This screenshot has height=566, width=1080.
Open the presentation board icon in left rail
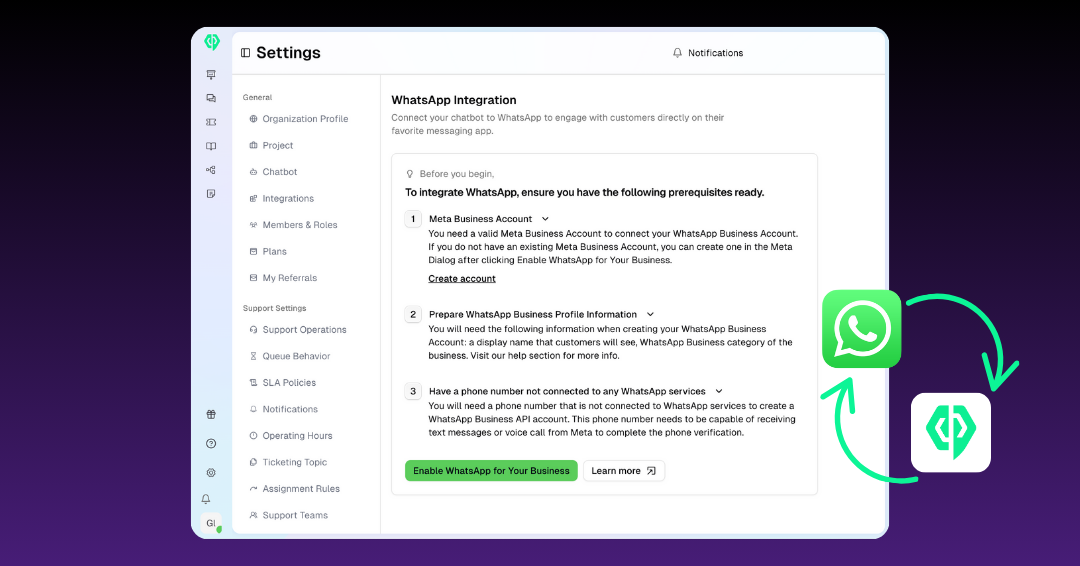coord(211,74)
